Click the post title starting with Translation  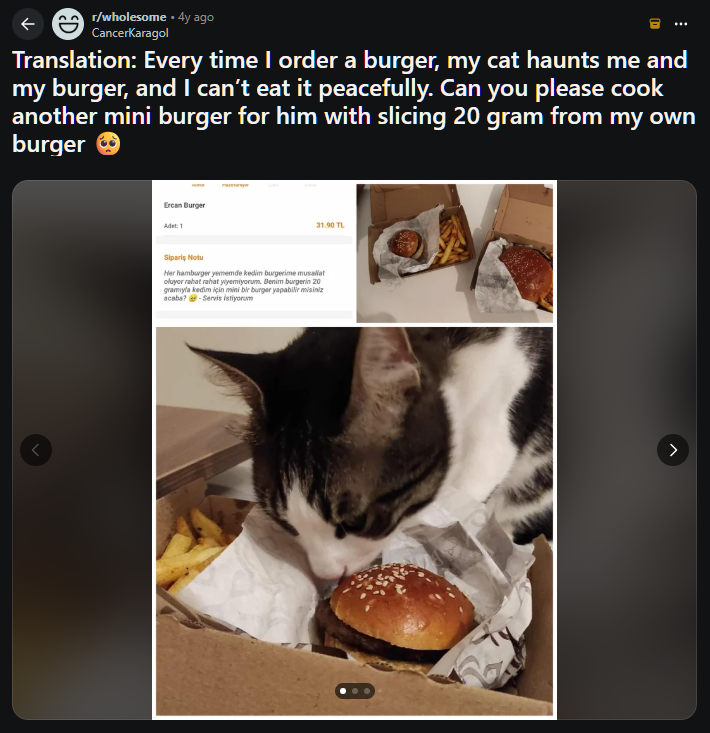tap(354, 102)
